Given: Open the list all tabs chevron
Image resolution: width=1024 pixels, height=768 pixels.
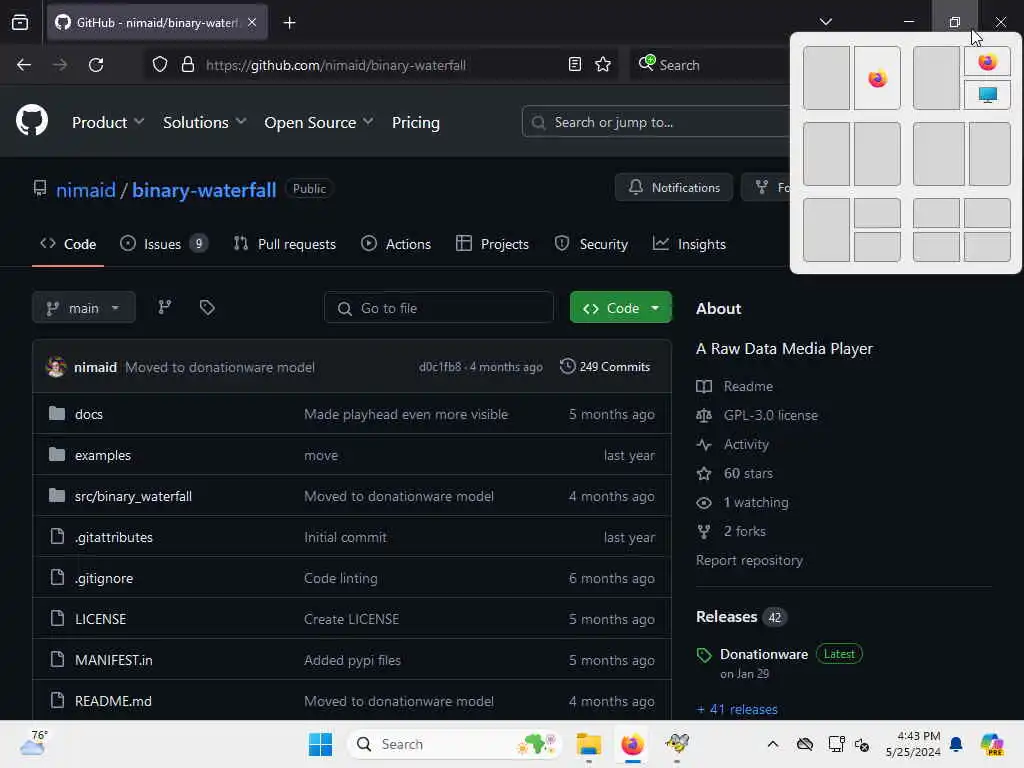Looking at the screenshot, I should click(825, 22).
